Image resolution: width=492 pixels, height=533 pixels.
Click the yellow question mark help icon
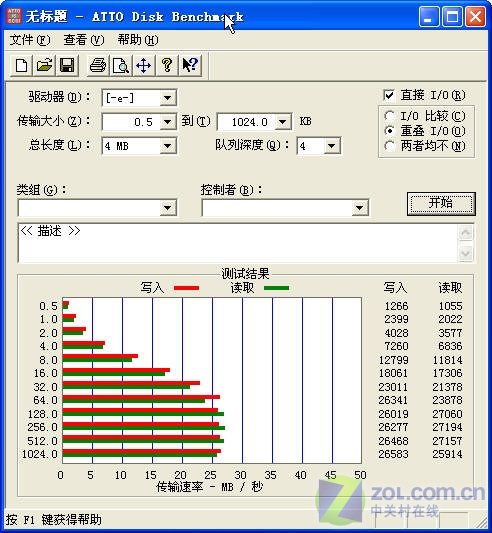coord(167,65)
